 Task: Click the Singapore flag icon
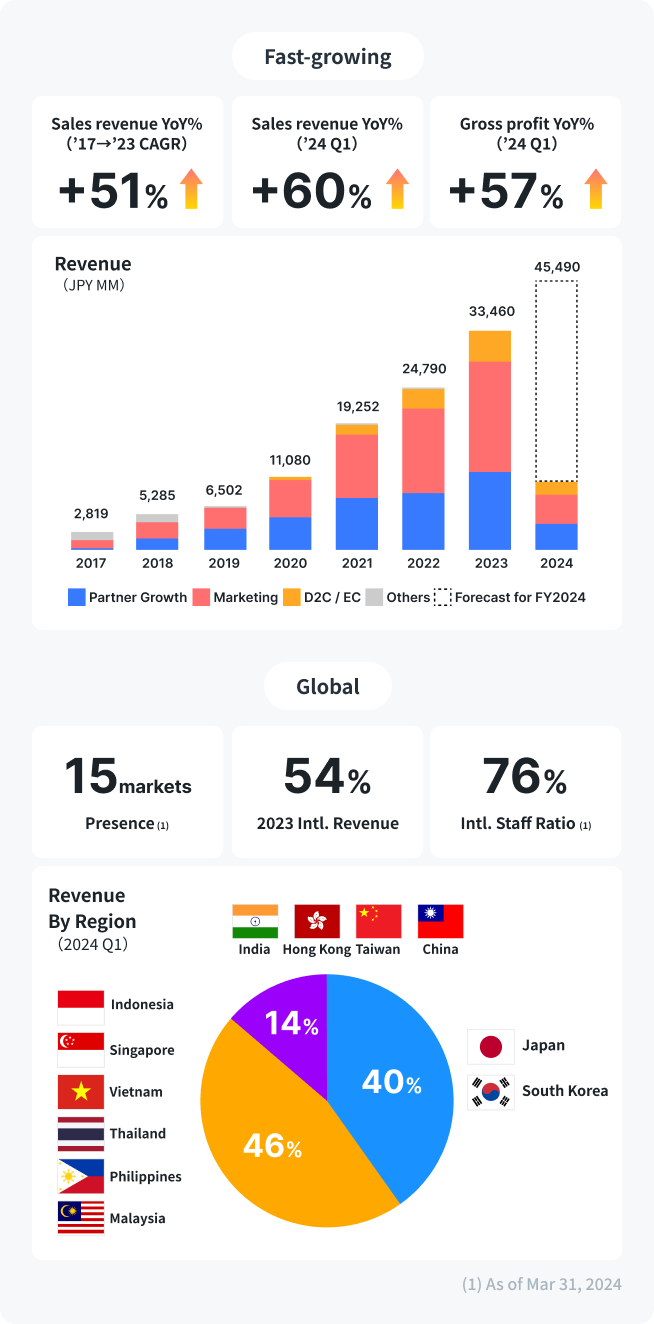81,1050
